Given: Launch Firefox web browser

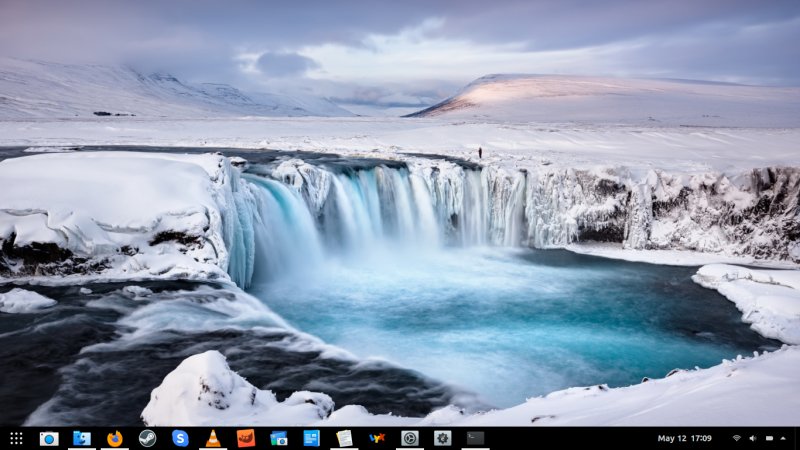Looking at the screenshot, I should pyautogui.click(x=115, y=438).
